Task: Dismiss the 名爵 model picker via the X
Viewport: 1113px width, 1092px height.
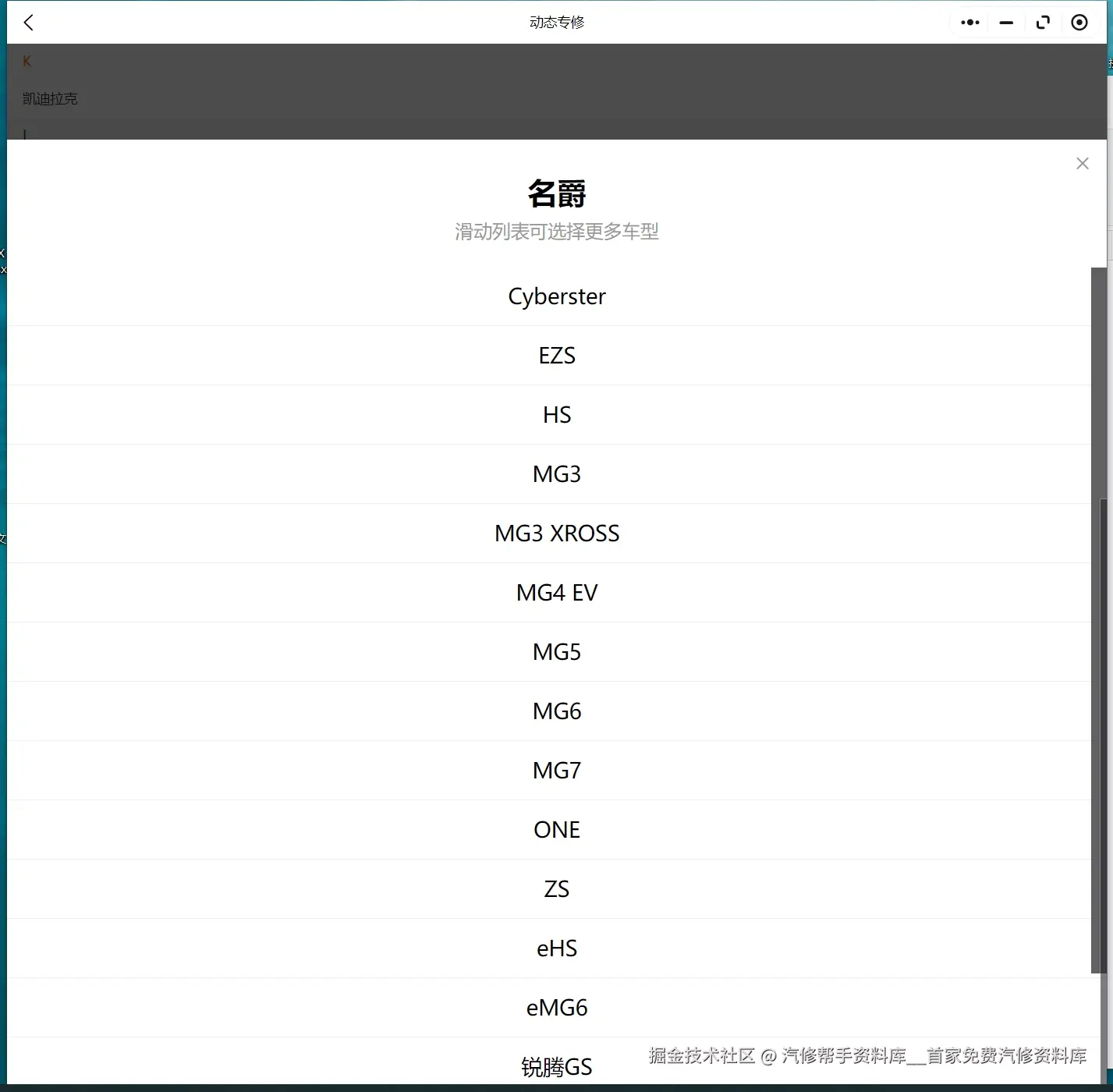Action: pyautogui.click(x=1082, y=163)
